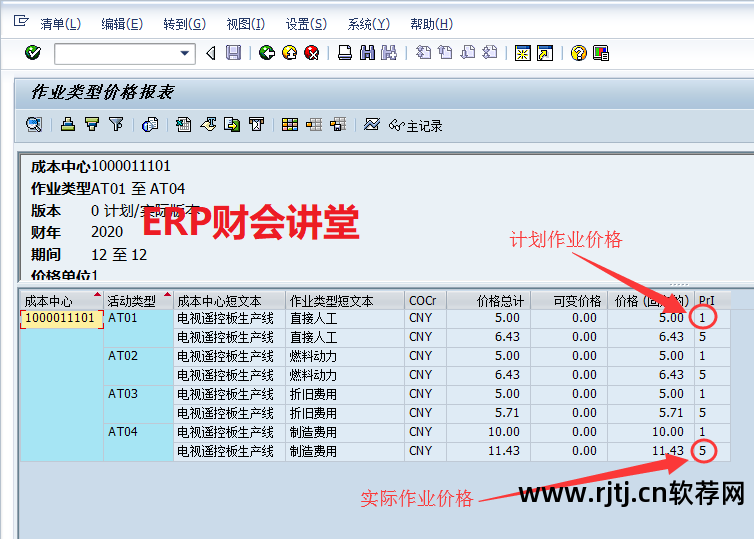Export to local file icon
Screen dimensions: 754x539
(x=232, y=125)
